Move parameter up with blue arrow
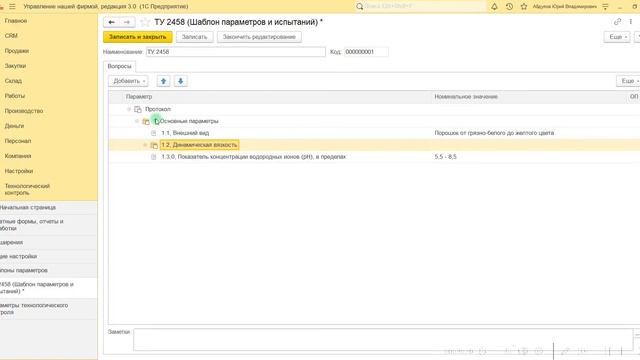 click(x=164, y=81)
